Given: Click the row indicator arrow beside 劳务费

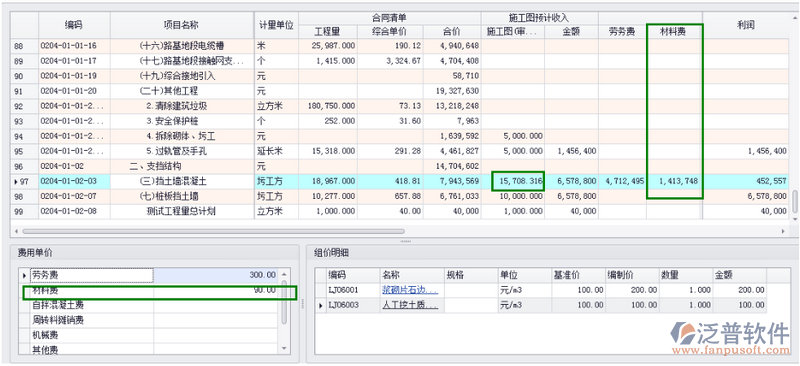Looking at the screenshot, I should [x=24, y=275].
